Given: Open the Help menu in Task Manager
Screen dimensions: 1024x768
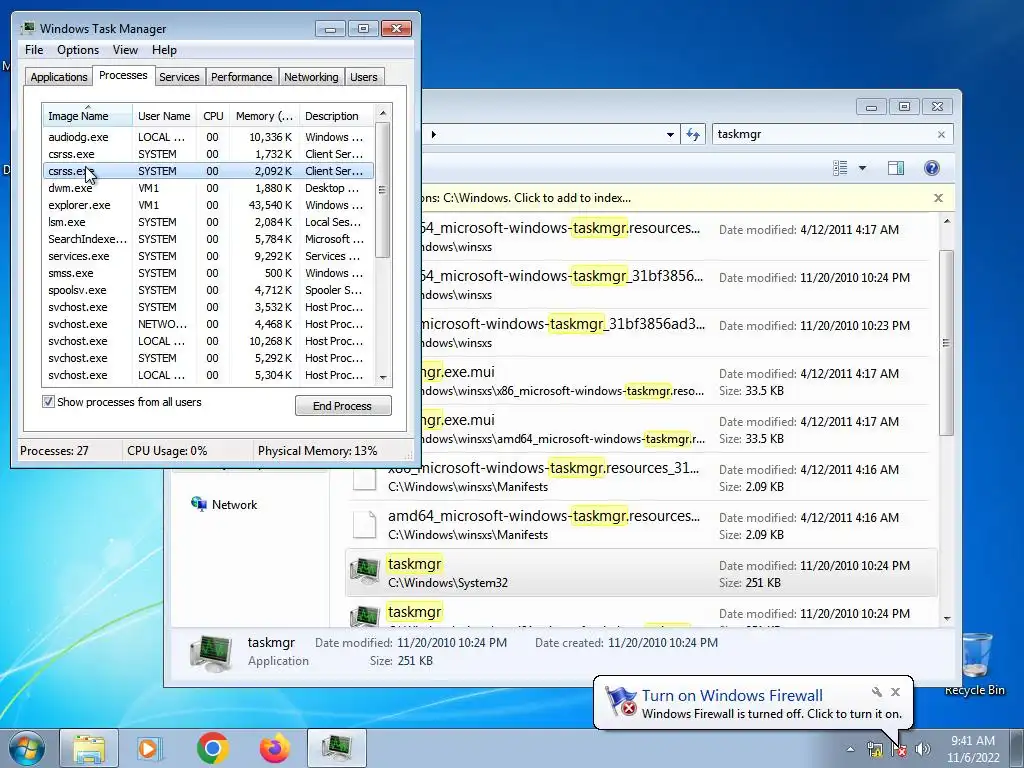Looking at the screenshot, I should click(164, 50).
